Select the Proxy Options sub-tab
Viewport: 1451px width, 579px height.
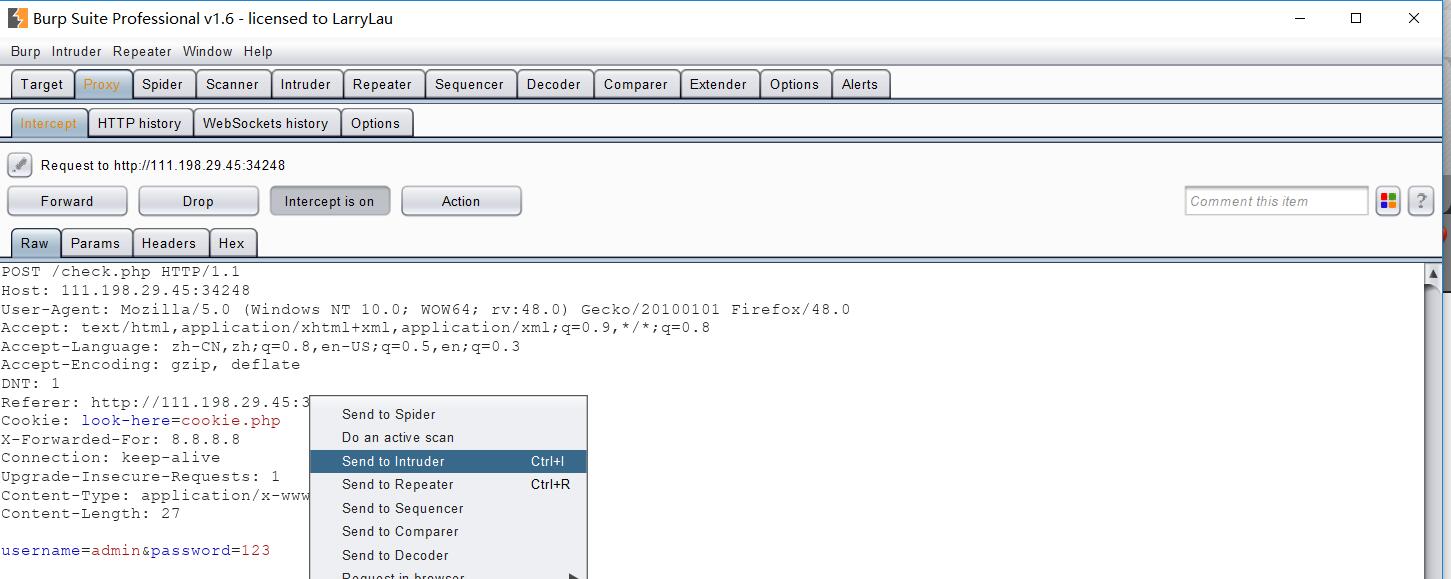(x=376, y=123)
